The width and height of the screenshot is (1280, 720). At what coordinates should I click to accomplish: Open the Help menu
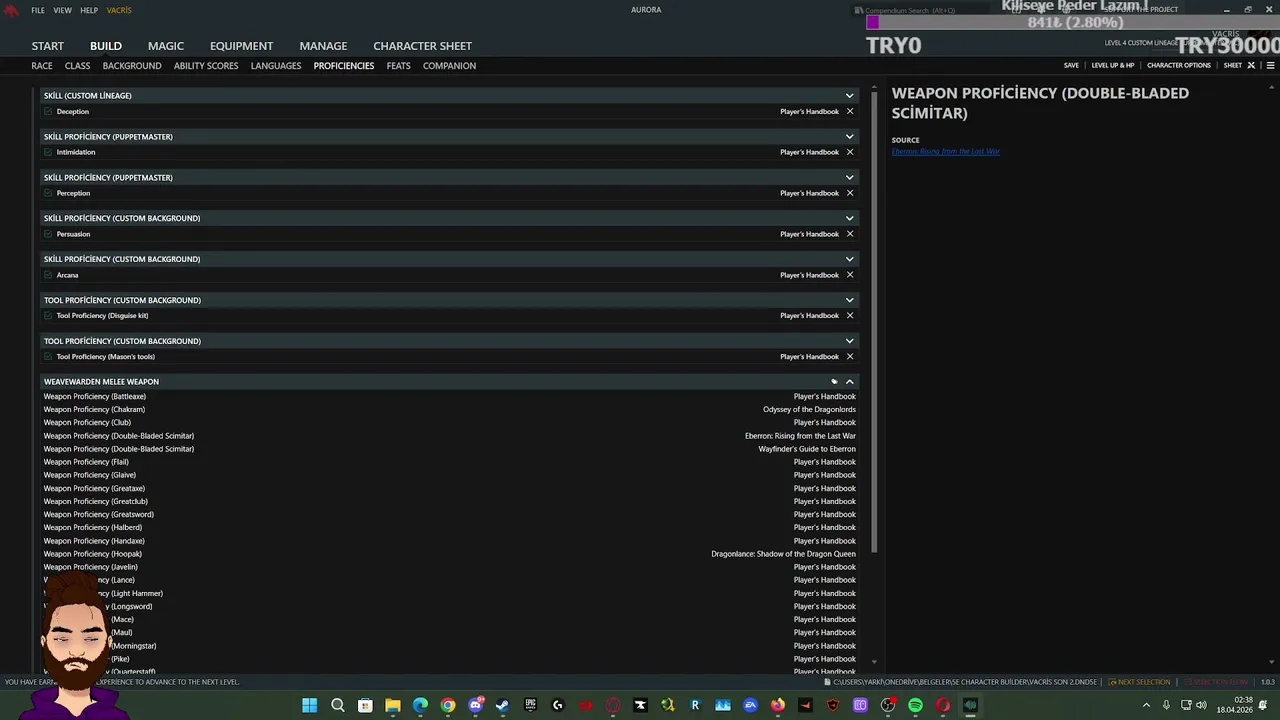click(89, 10)
